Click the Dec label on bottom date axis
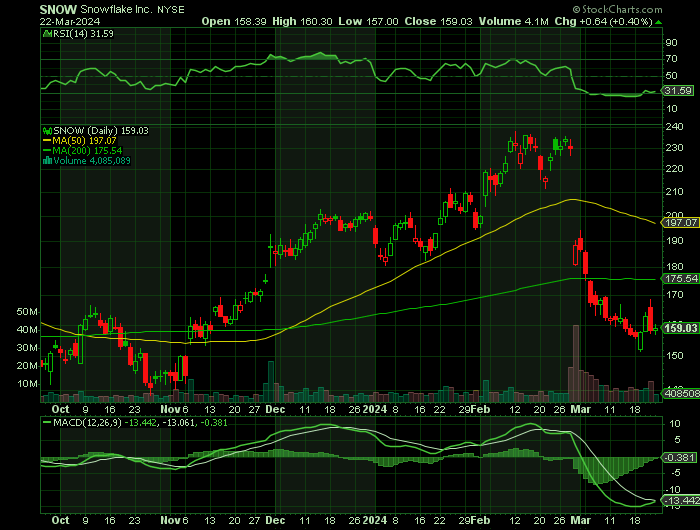 coord(276,521)
